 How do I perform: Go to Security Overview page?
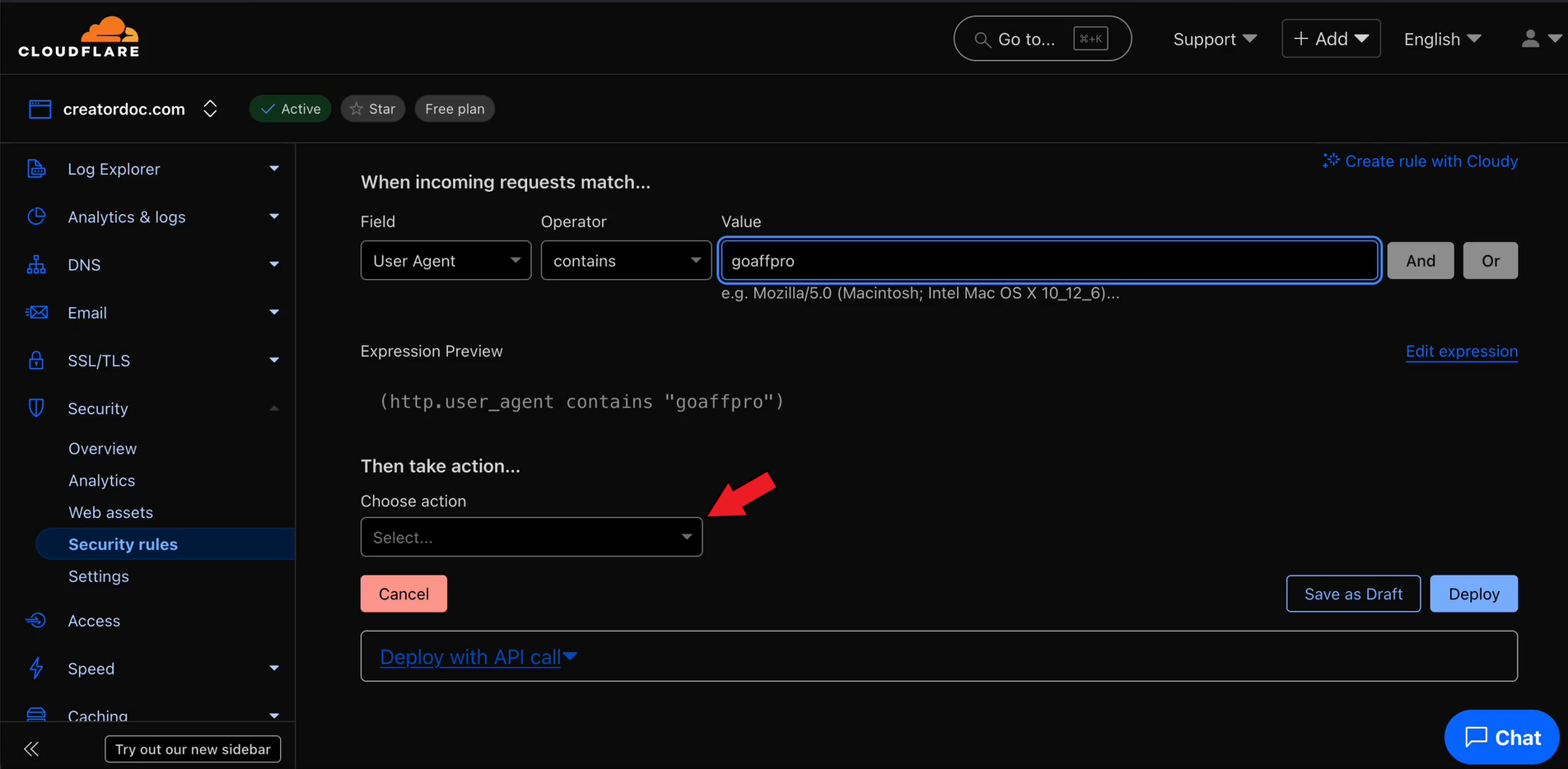[102, 449]
